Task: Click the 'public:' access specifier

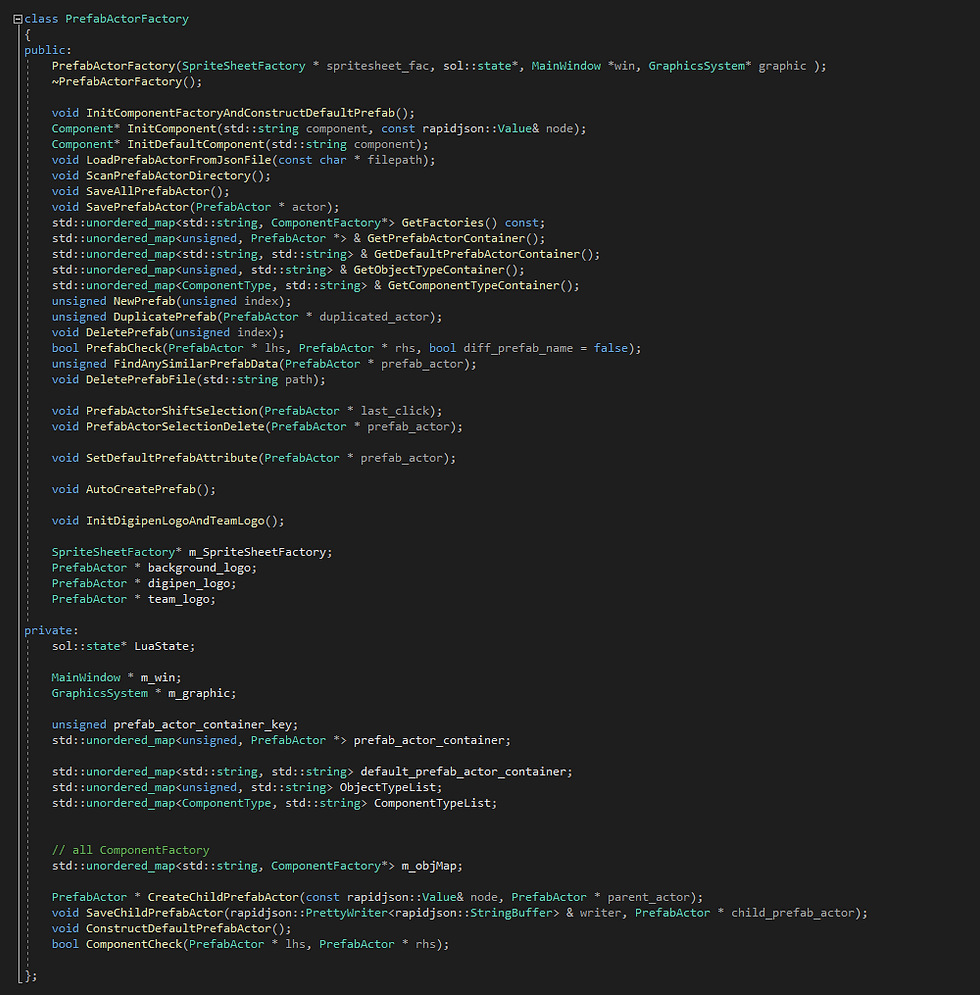Action: (48, 50)
